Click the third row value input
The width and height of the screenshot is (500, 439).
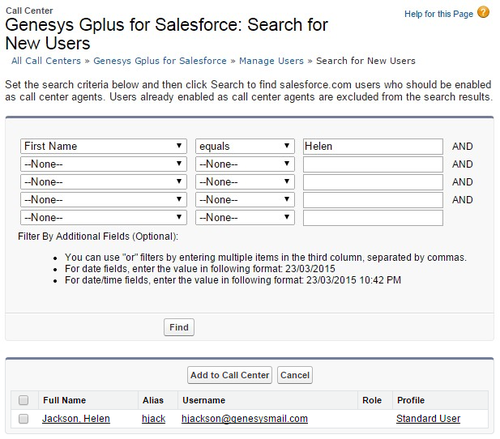pos(373,182)
